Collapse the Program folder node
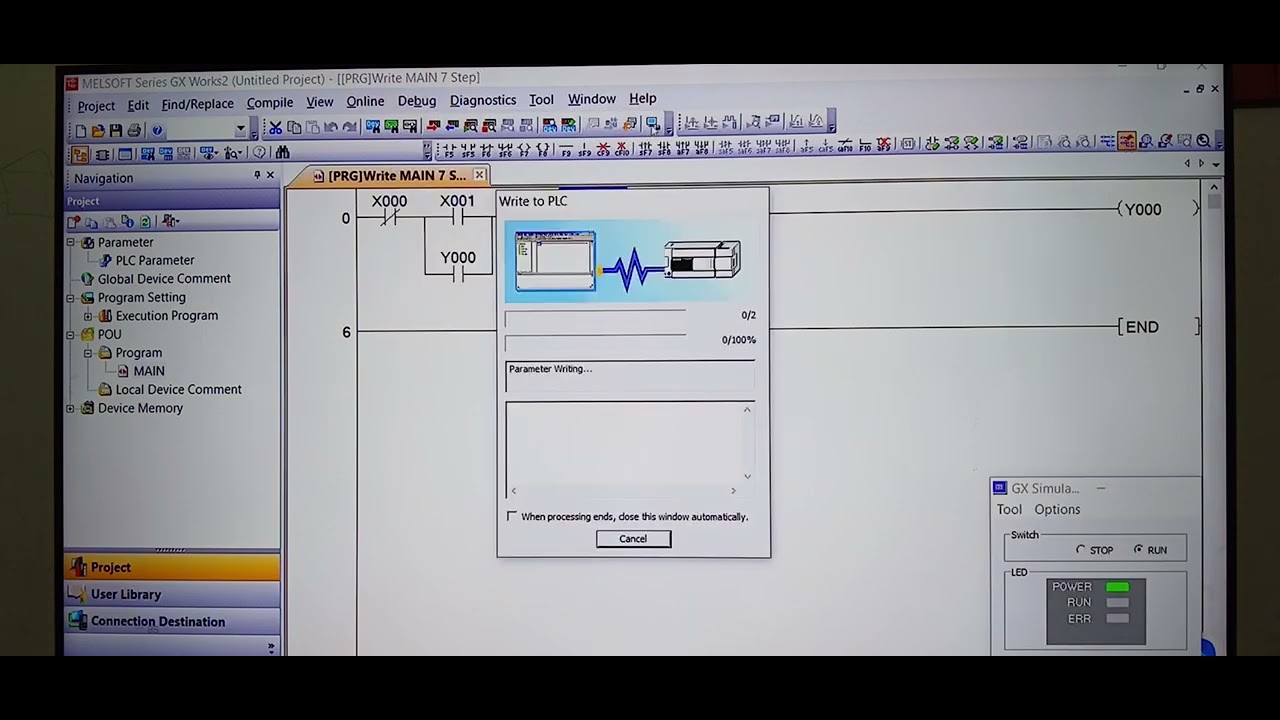The width and height of the screenshot is (1280, 720). coord(88,353)
